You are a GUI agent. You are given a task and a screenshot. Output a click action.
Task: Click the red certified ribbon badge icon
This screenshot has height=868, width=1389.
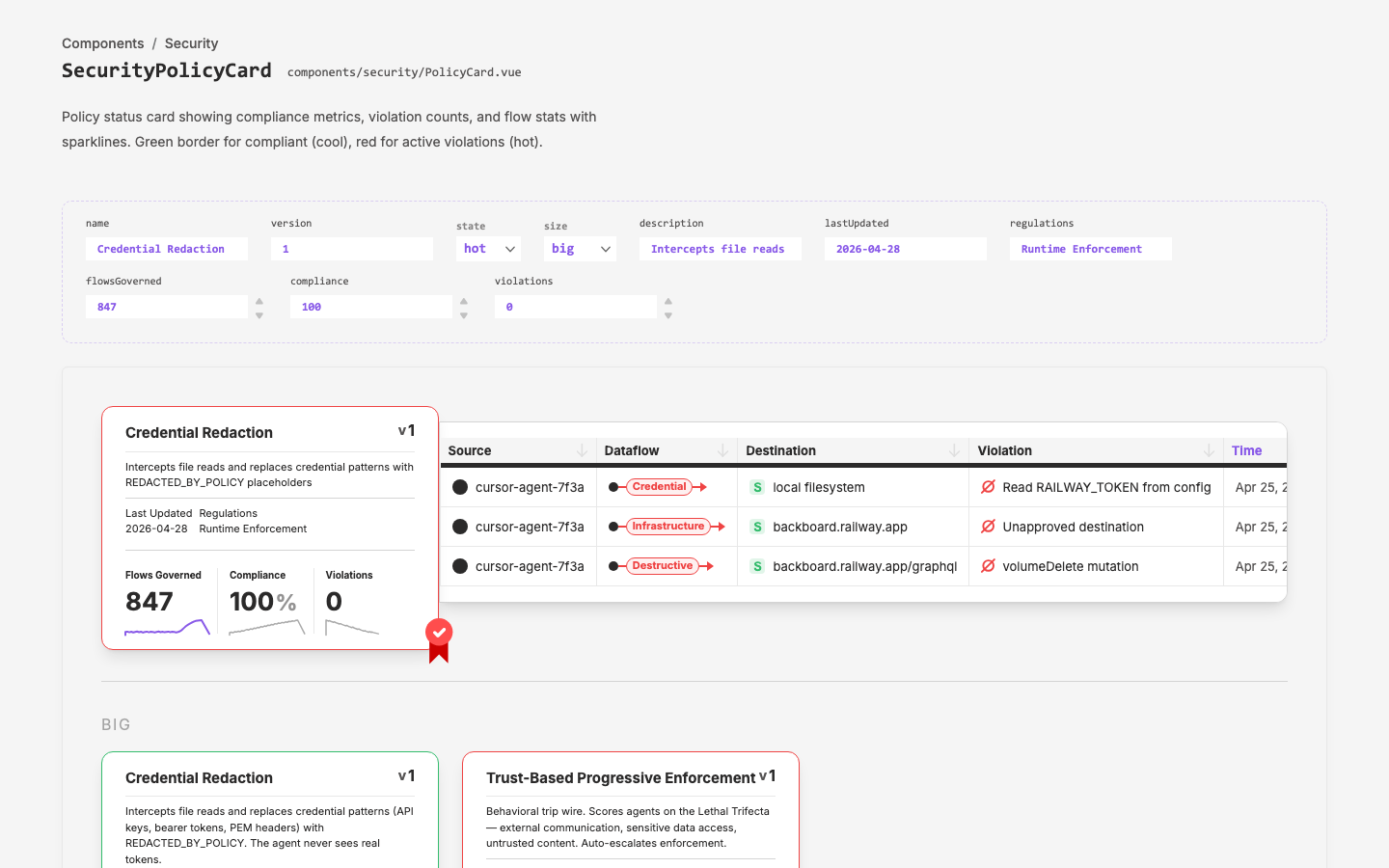click(439, 640)
